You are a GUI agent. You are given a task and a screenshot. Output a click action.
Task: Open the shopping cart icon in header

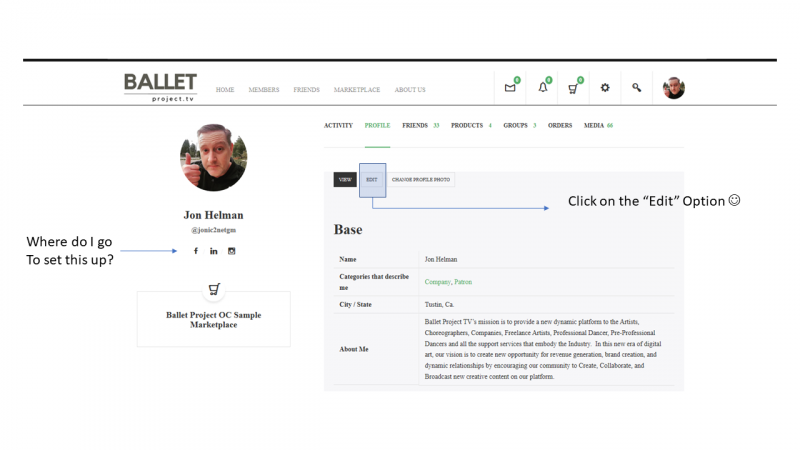click(573, 88)
